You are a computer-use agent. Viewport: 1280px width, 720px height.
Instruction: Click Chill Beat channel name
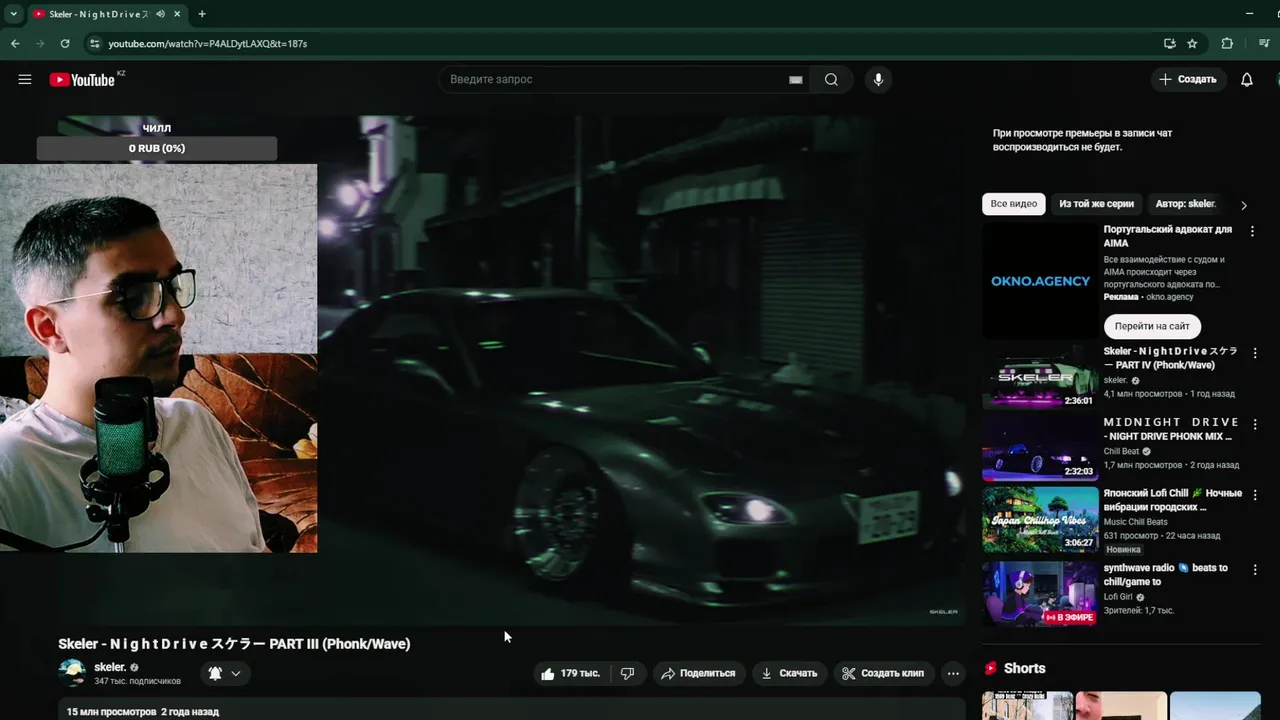(x=1121, y=451)
